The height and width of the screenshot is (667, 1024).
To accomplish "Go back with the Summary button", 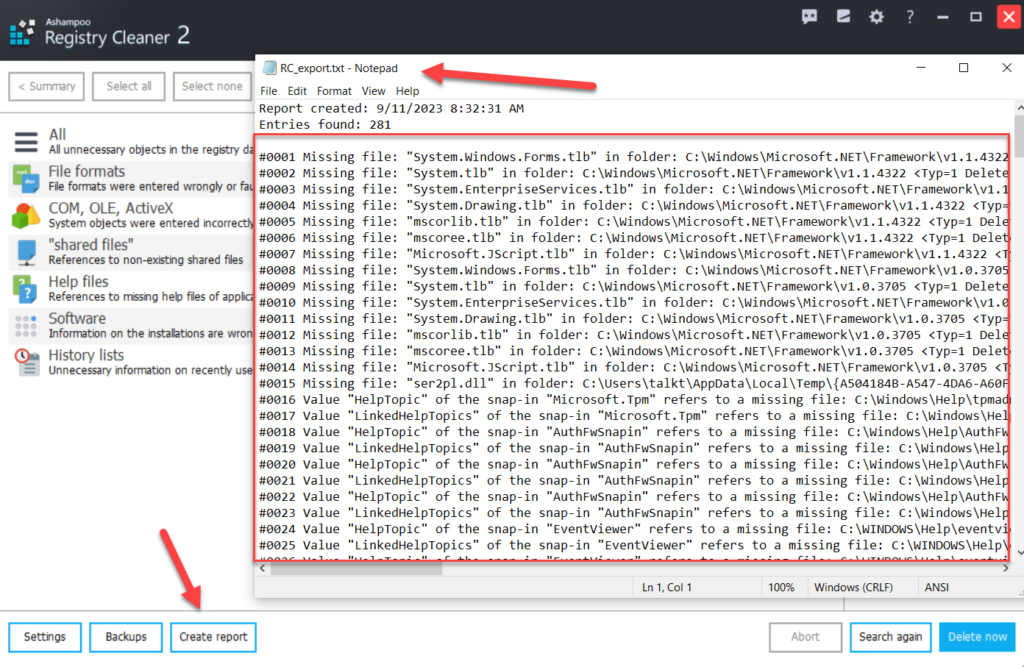I will click(46, 86).
